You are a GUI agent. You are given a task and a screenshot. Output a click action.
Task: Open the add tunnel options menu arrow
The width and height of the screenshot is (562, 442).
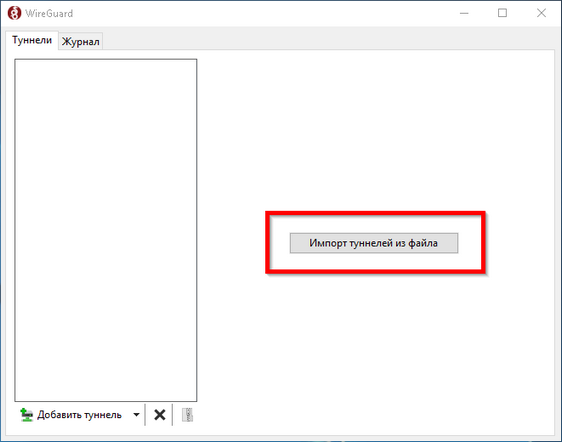point(136,415)
